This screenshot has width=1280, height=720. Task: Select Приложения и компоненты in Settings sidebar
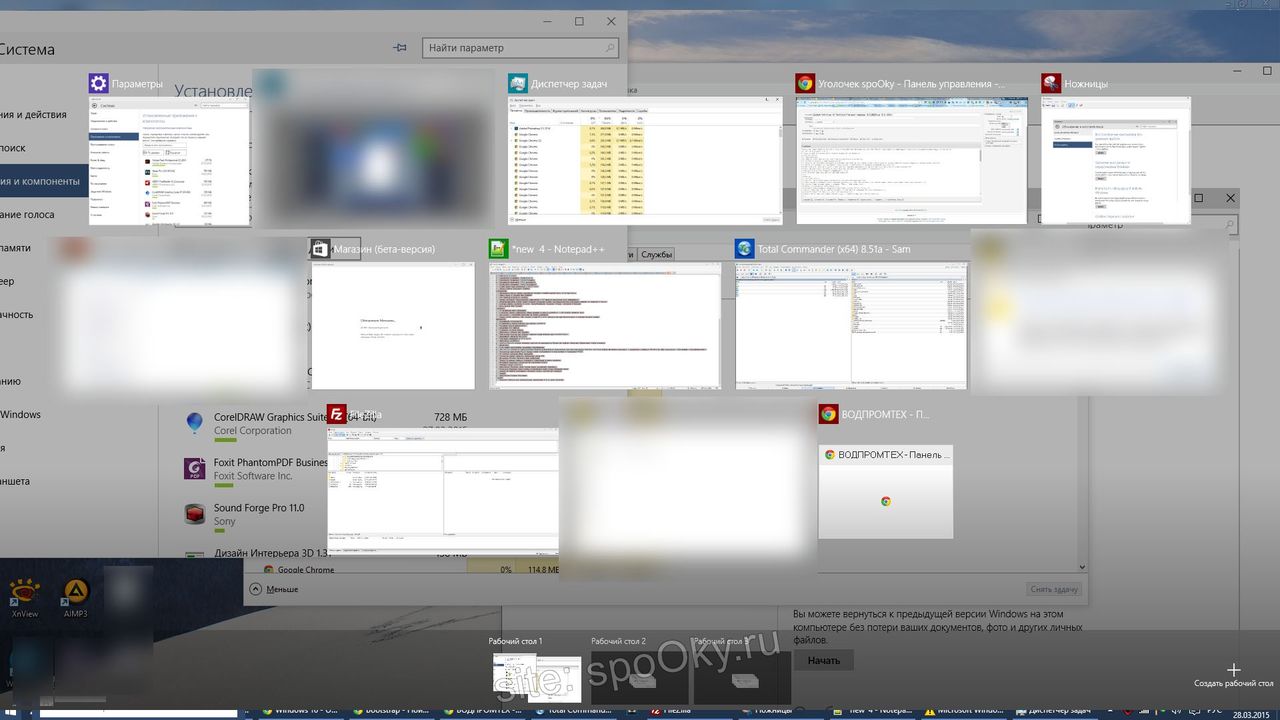[x=42, y=181]
